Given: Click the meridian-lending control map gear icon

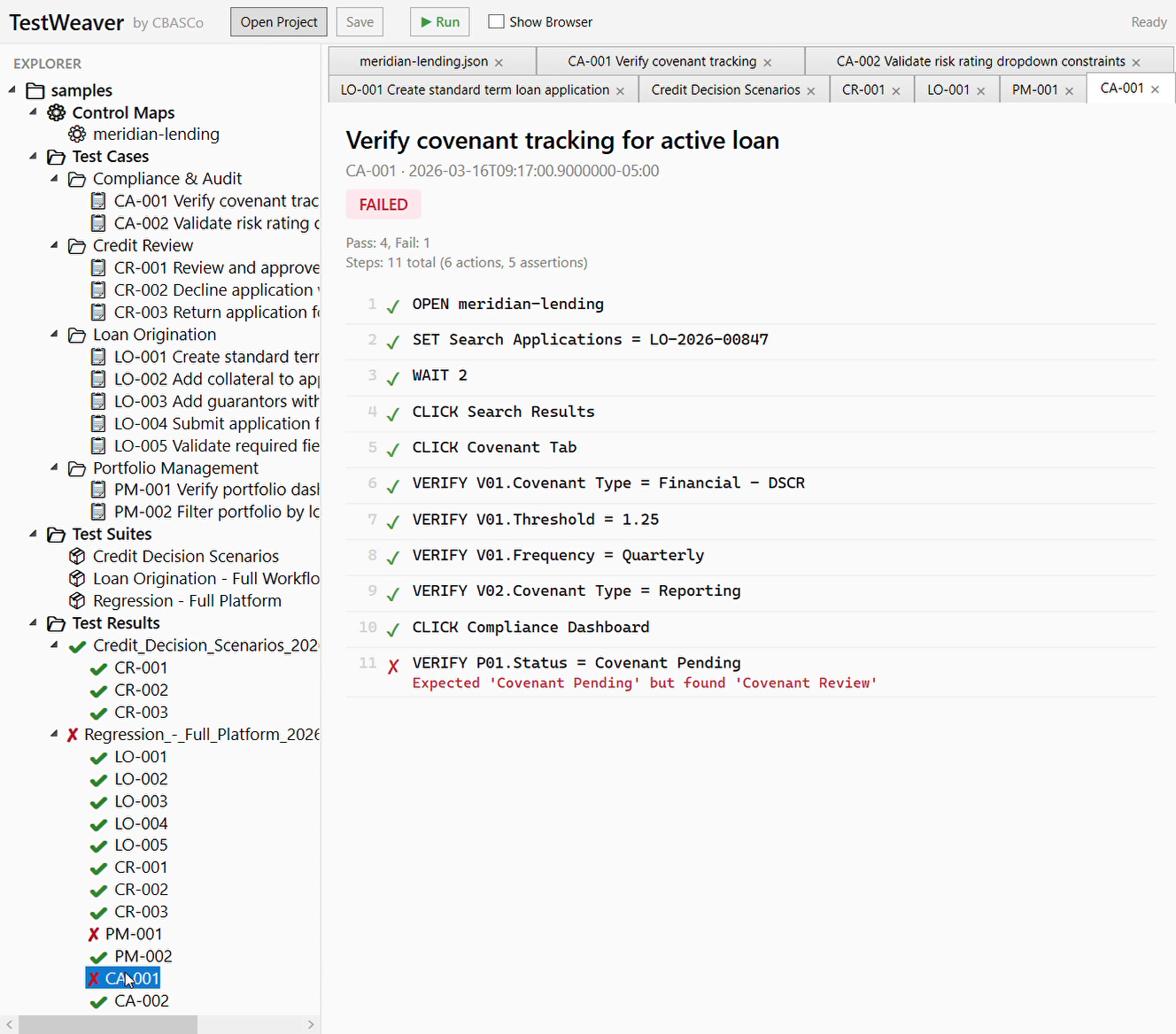Looking at the screenshot, I should (x=77, y=134).
